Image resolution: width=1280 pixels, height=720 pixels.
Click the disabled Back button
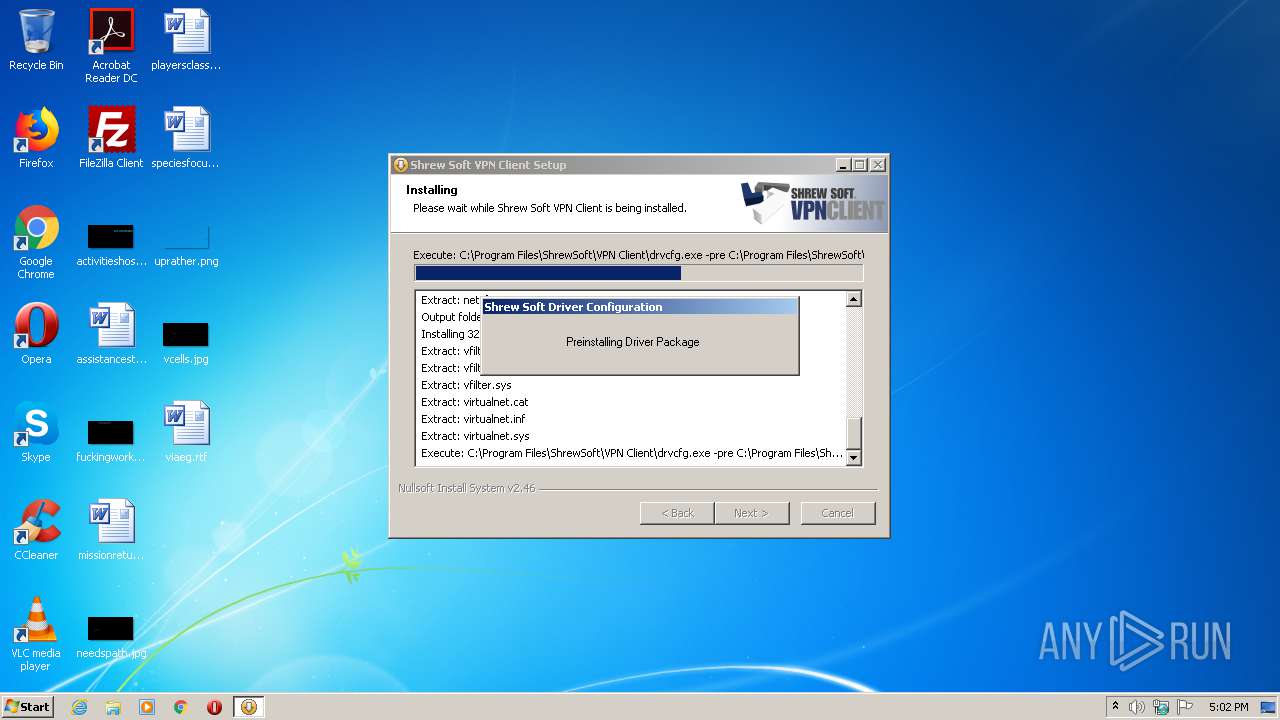coord(677,513)
